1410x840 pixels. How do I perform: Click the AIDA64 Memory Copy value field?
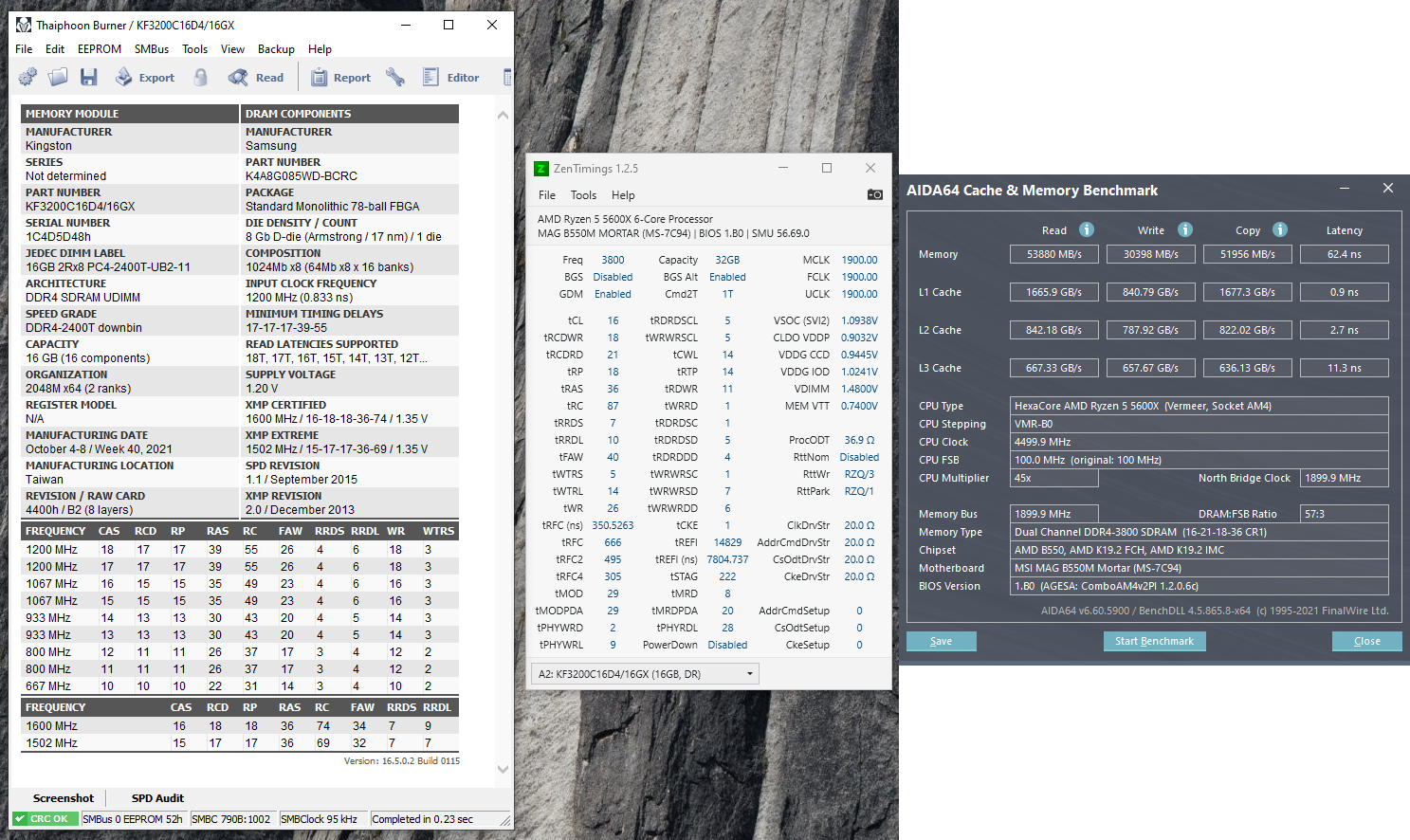[x=1248, y=254]
